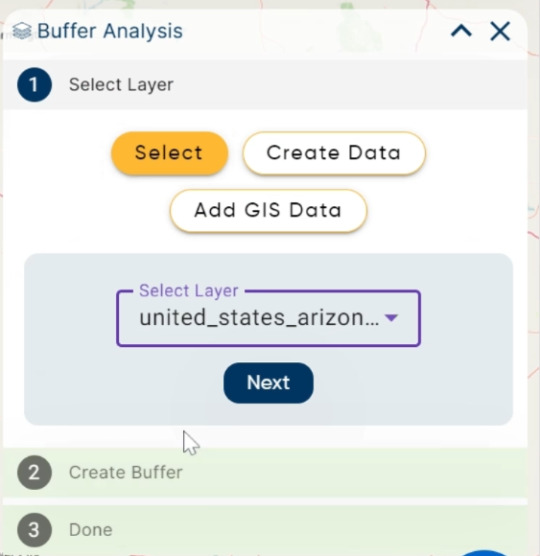Screen dimensions: 540x556
Task: Click the blue circular button at bottom corner
Action: [486, 552]
